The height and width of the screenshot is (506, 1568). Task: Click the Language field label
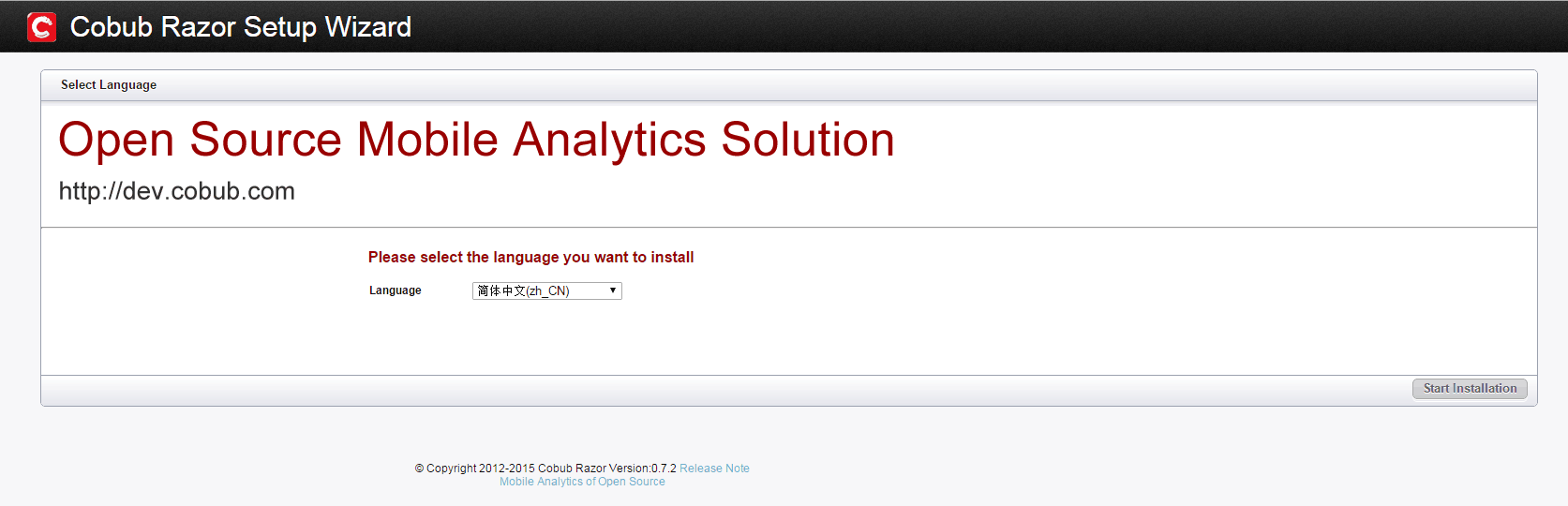pyautogui.click(x=396, y=290)
